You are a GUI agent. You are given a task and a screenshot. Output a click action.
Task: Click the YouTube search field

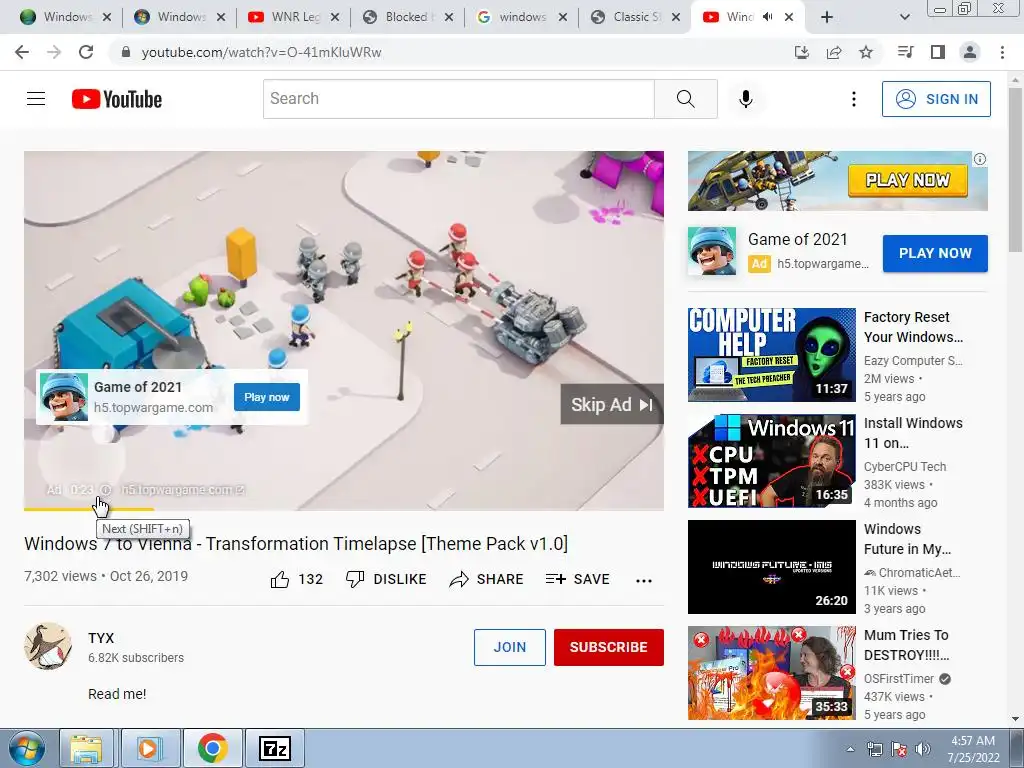click(x=458, y=99)
